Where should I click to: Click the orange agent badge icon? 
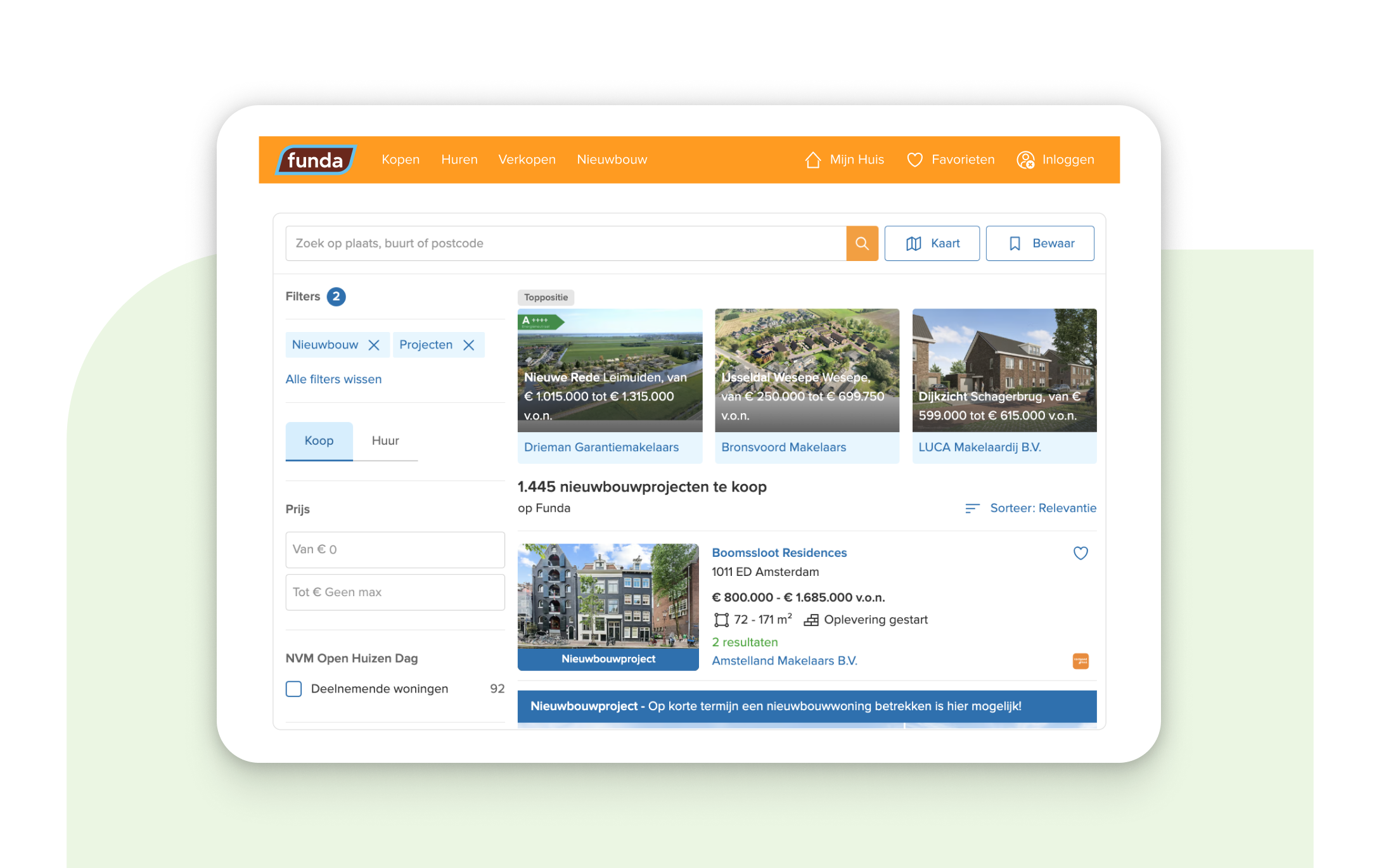(1081, 661)
